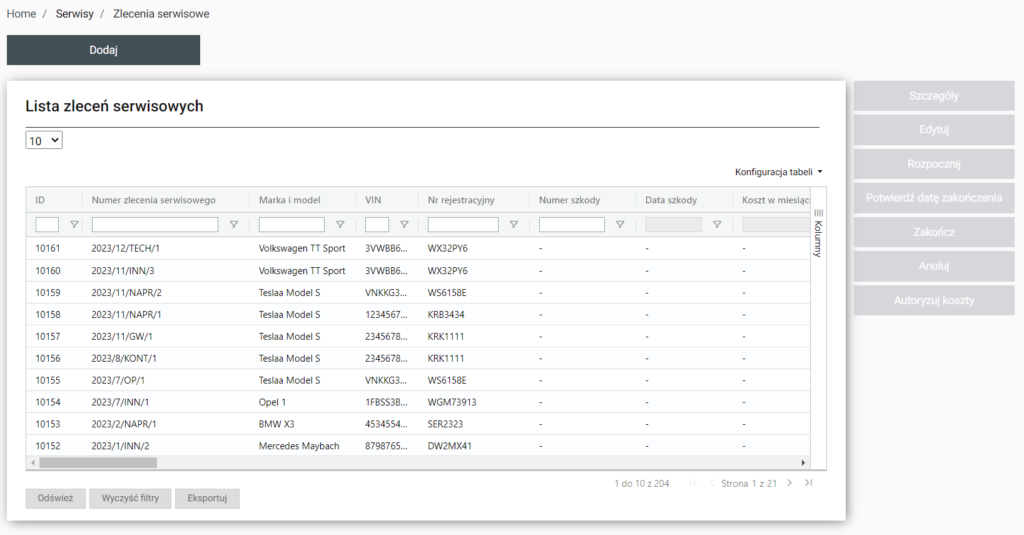Viewport: 1024px width, 535px height.
Task: Open filter for Numer zlecenia serwisowego column
Action: coord(234,225)
